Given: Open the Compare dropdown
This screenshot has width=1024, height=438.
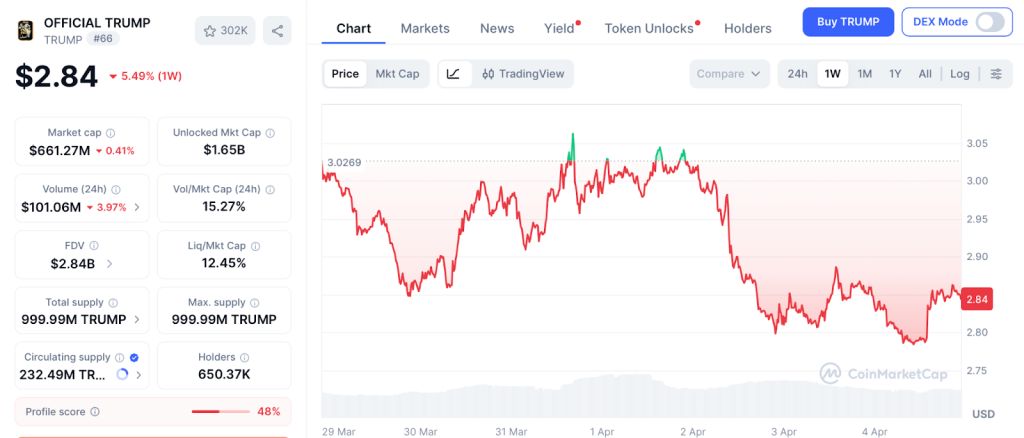Looking at the screenshot, I should tap(729, 74).
